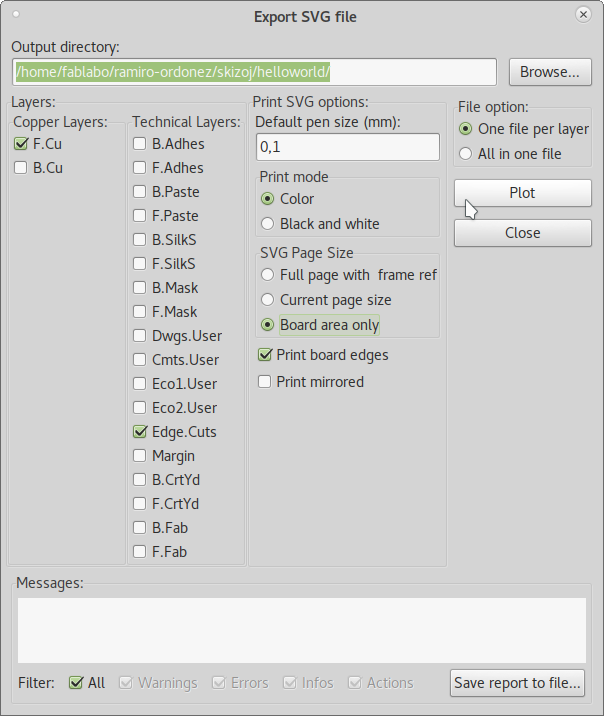The height and width of the screenshot is (716, 604).
Task: Toggle the Warnings filter checkbox
Action: [x=126, y=683]
